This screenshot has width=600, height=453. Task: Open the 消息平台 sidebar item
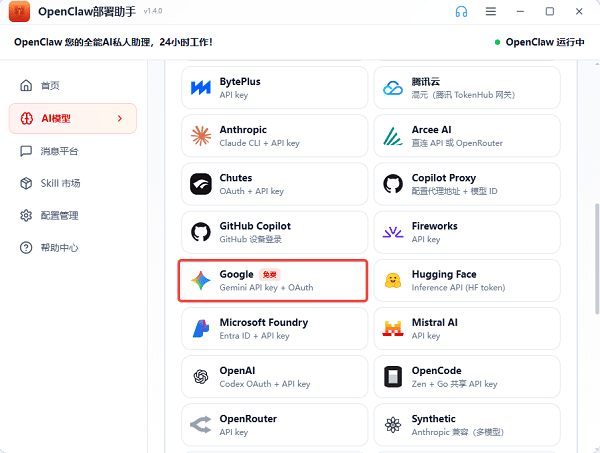[x=73, y=151]
